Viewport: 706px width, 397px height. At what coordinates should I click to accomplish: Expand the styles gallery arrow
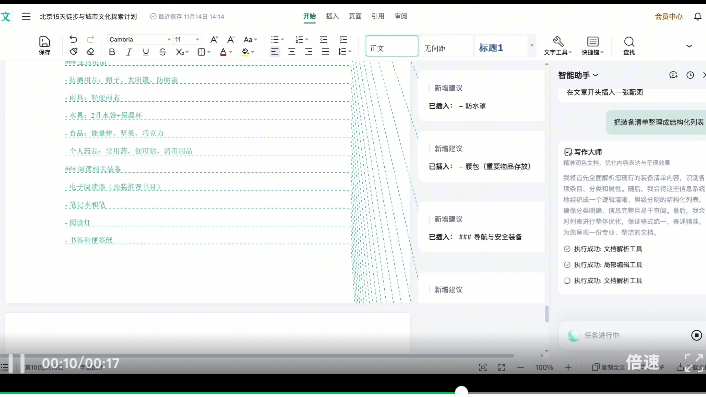pos(532,45)
